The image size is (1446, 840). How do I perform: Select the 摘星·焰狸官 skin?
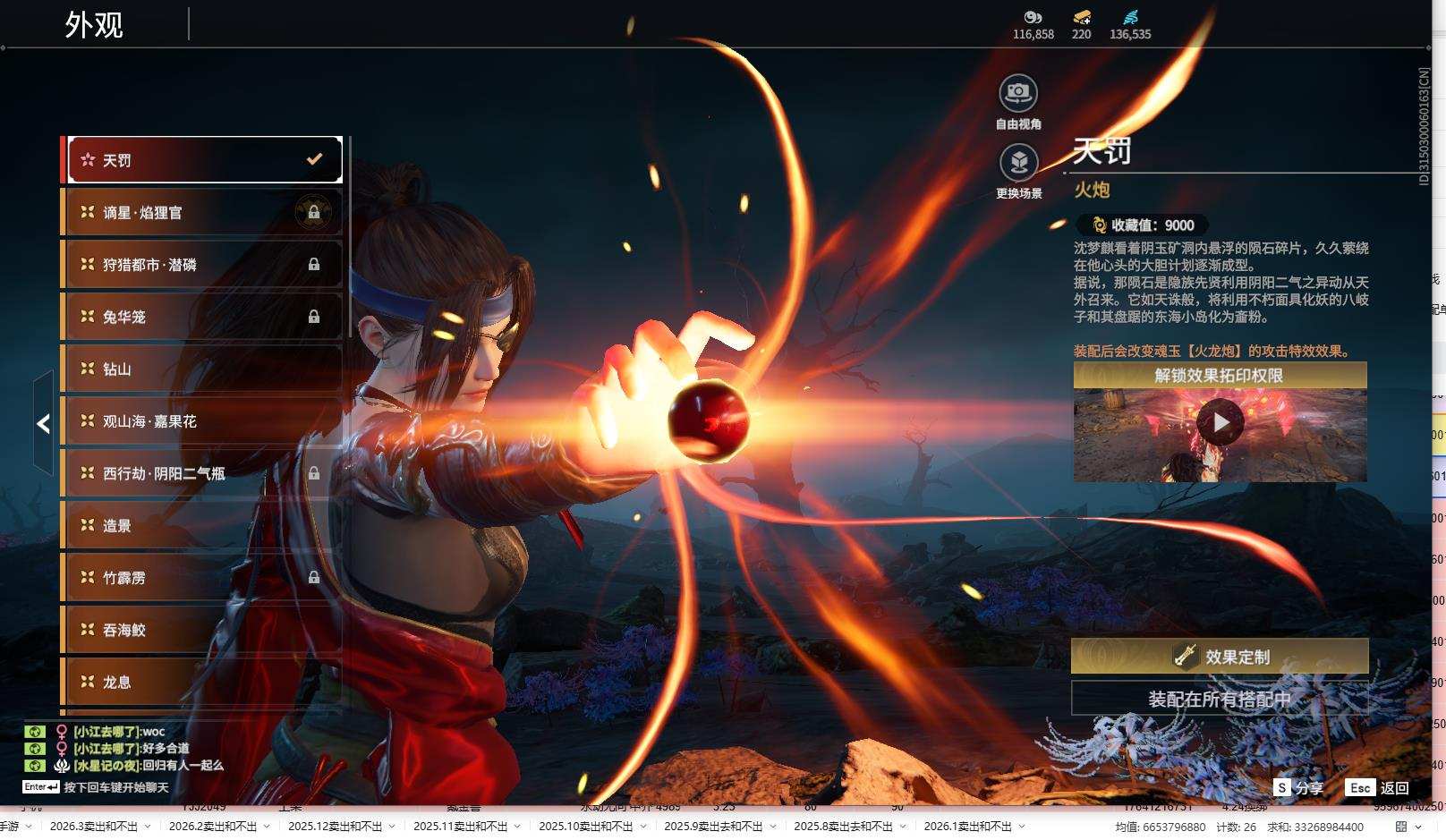point(203,212)
